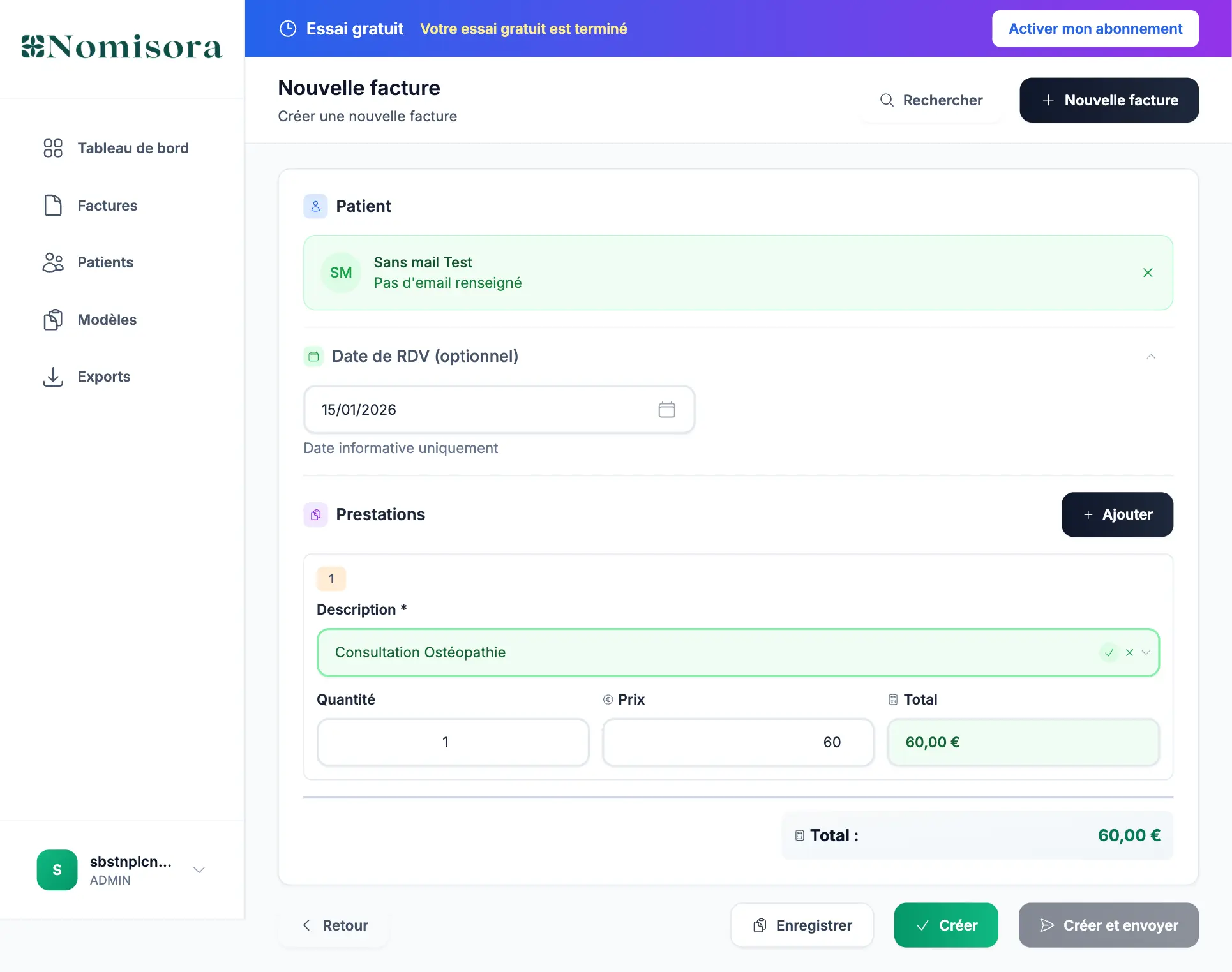
Task: Add a prestation with Ajouter
Action: (1116, 514)
